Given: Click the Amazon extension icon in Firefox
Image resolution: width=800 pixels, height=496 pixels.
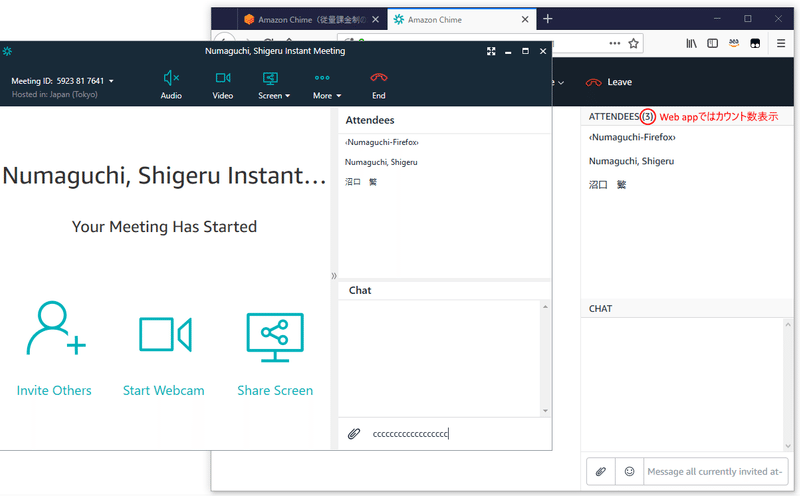Looking at the screenshot, I should pyautogui.click(x=734, y=43).
